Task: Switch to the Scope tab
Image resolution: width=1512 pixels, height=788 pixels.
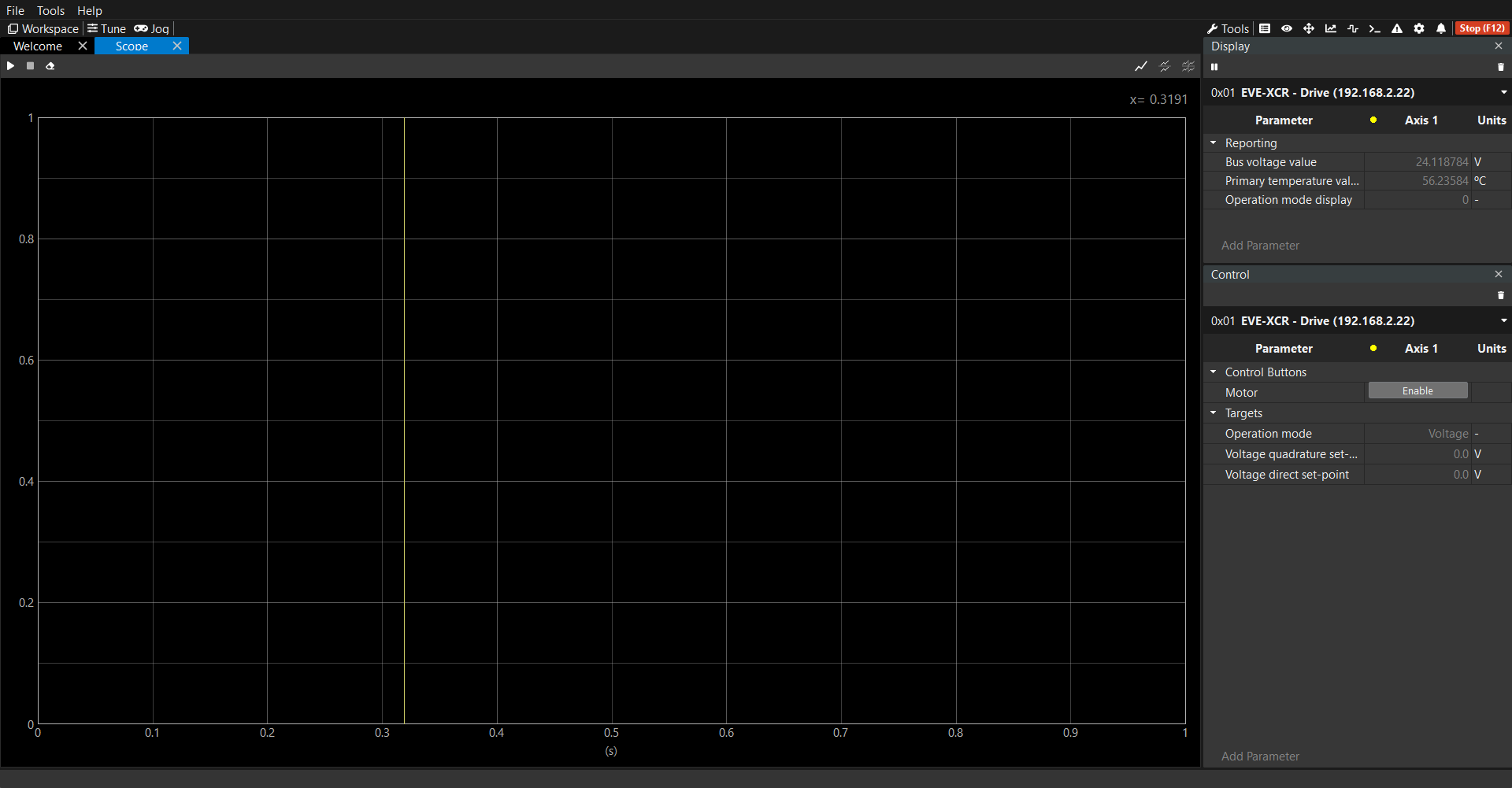Action: click(132, 46)
